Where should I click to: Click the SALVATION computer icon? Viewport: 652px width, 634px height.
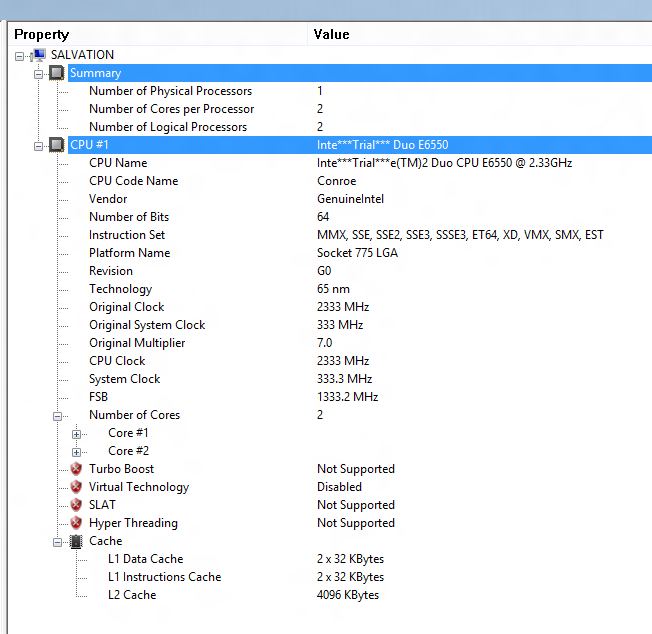click(x=38, y=55)
